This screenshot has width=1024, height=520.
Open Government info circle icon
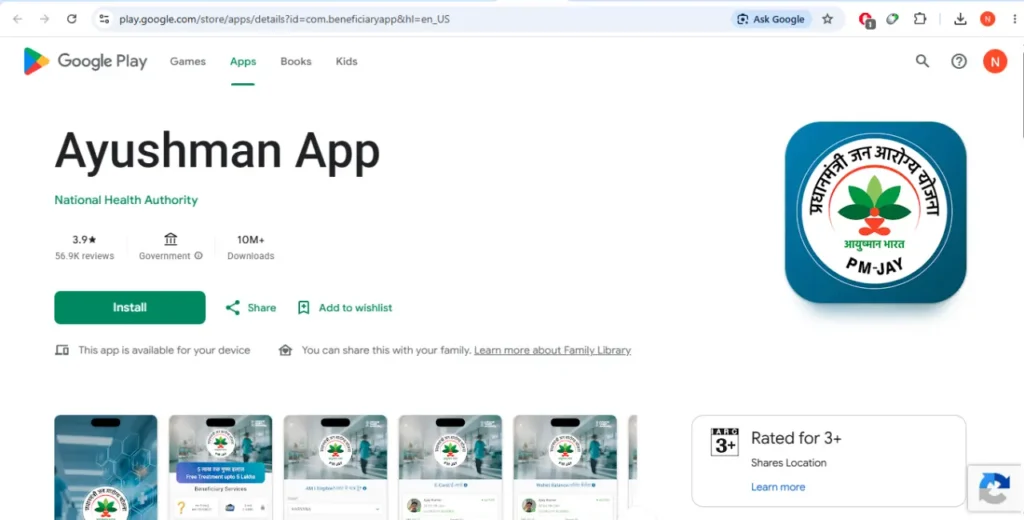point(199,256)
